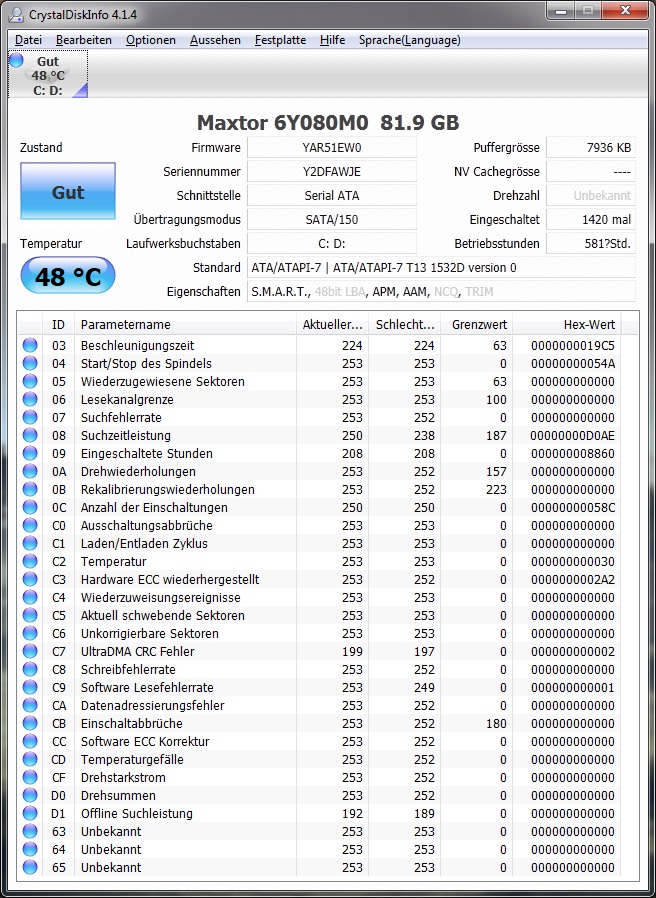The width and height of the screenshot is (656, 898).
Task: Select the disk tab showing Gut 48 °C
Action: tap(48, 74)
